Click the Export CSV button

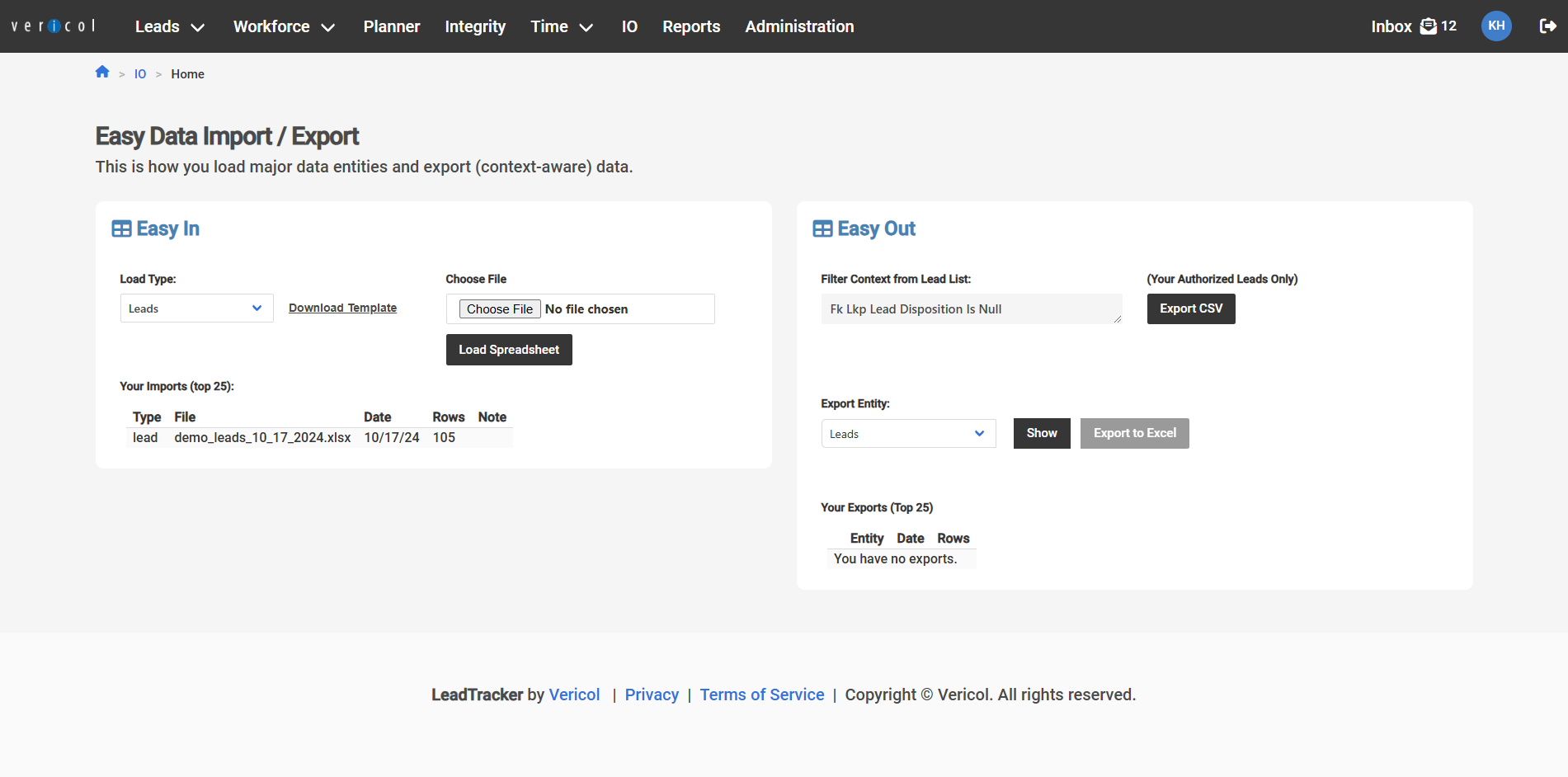click(1190, 308)
